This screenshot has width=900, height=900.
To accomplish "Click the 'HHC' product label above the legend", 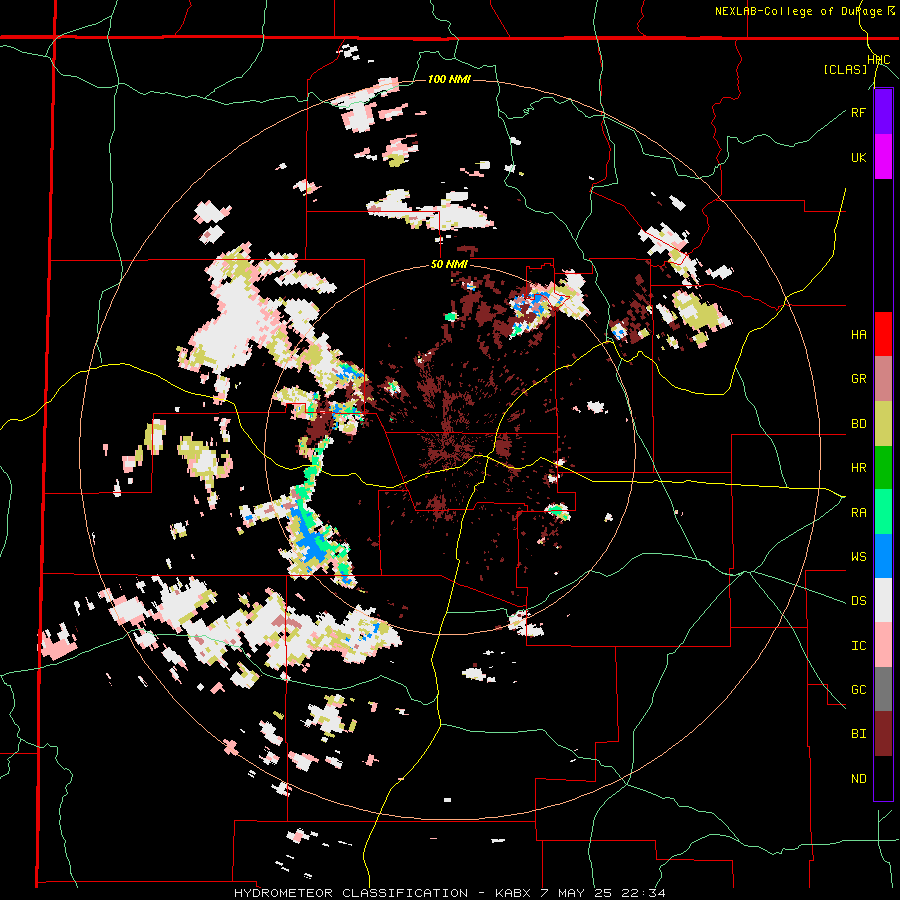I will (x=878, y=60).
